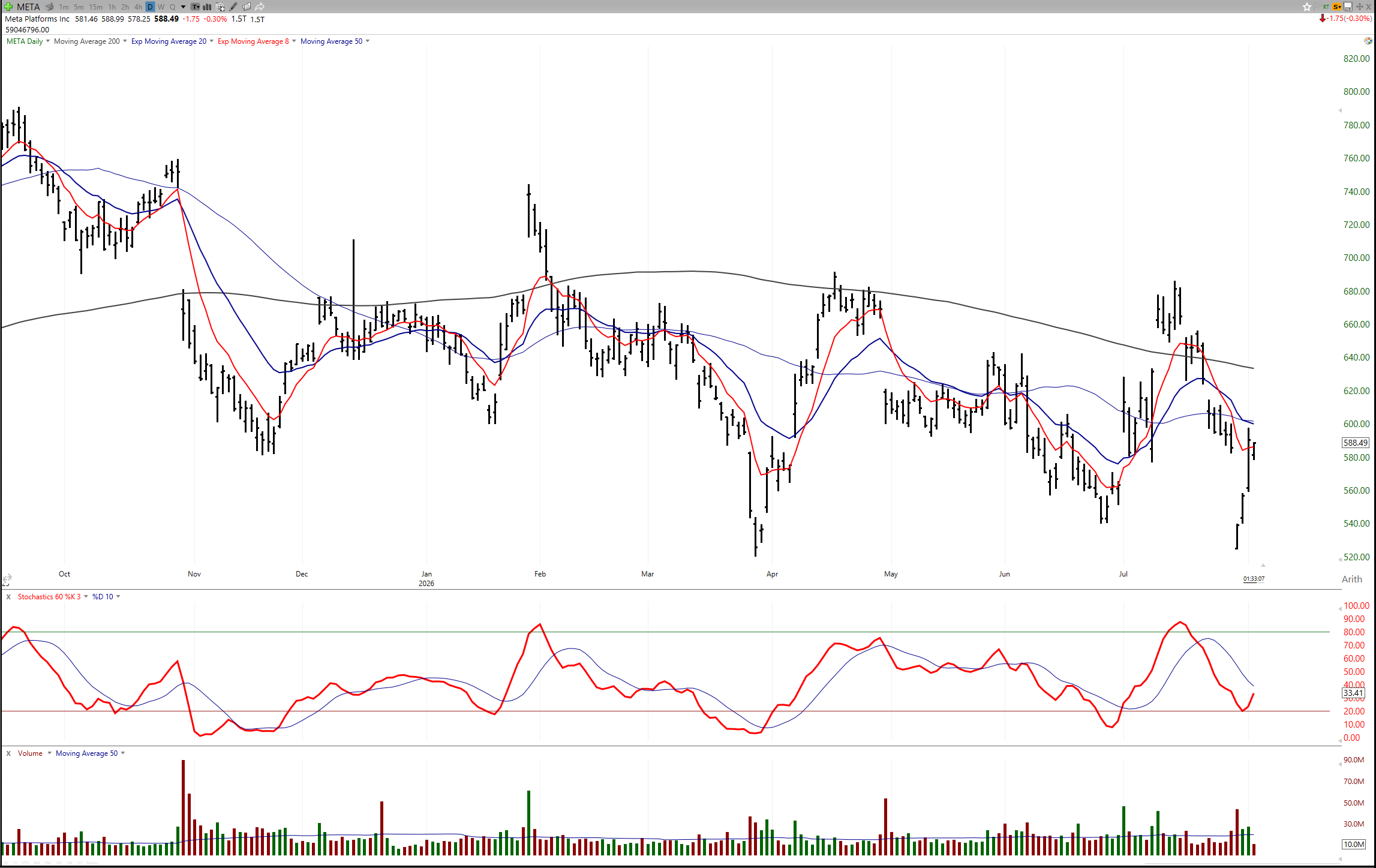Viewport: 1376px width, 868px height.
Task: Expand the top Moving Average 50 dropdown arrow
Action: point(368,41)
